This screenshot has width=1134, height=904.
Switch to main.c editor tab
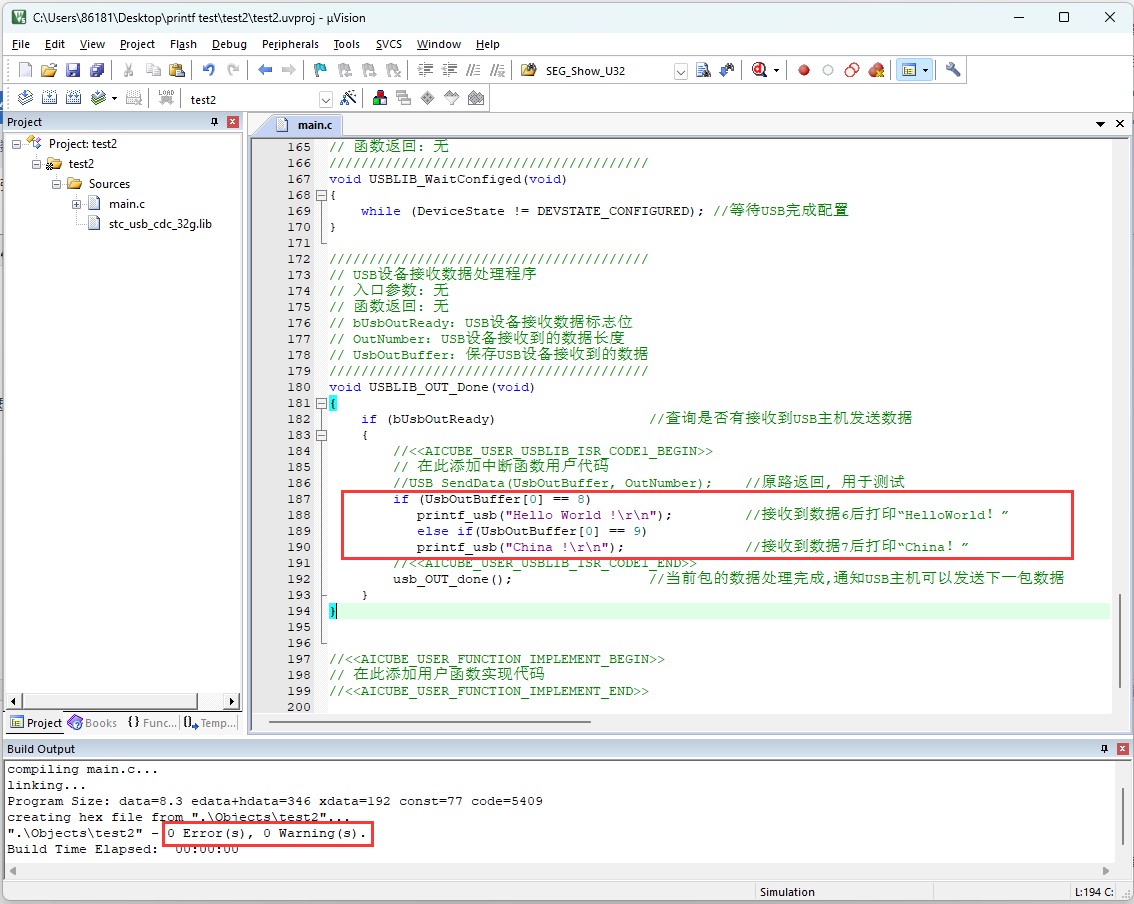coord(305,125)
